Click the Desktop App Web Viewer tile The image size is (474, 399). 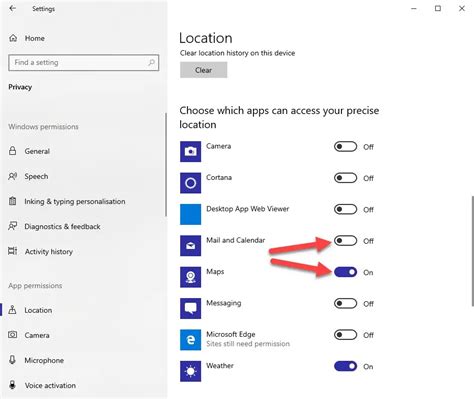pyautogui.click(x=190, y=214)
